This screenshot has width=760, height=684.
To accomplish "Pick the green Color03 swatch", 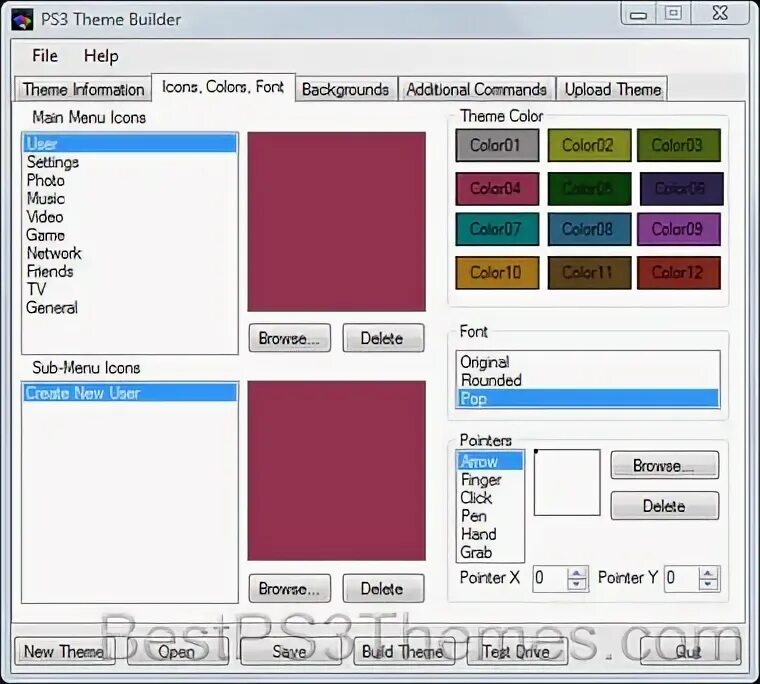I will point(679,145).
